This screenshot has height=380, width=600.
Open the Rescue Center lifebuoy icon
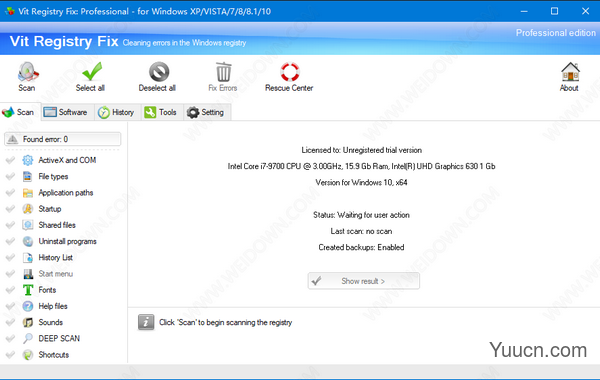[x=290, y=72]
